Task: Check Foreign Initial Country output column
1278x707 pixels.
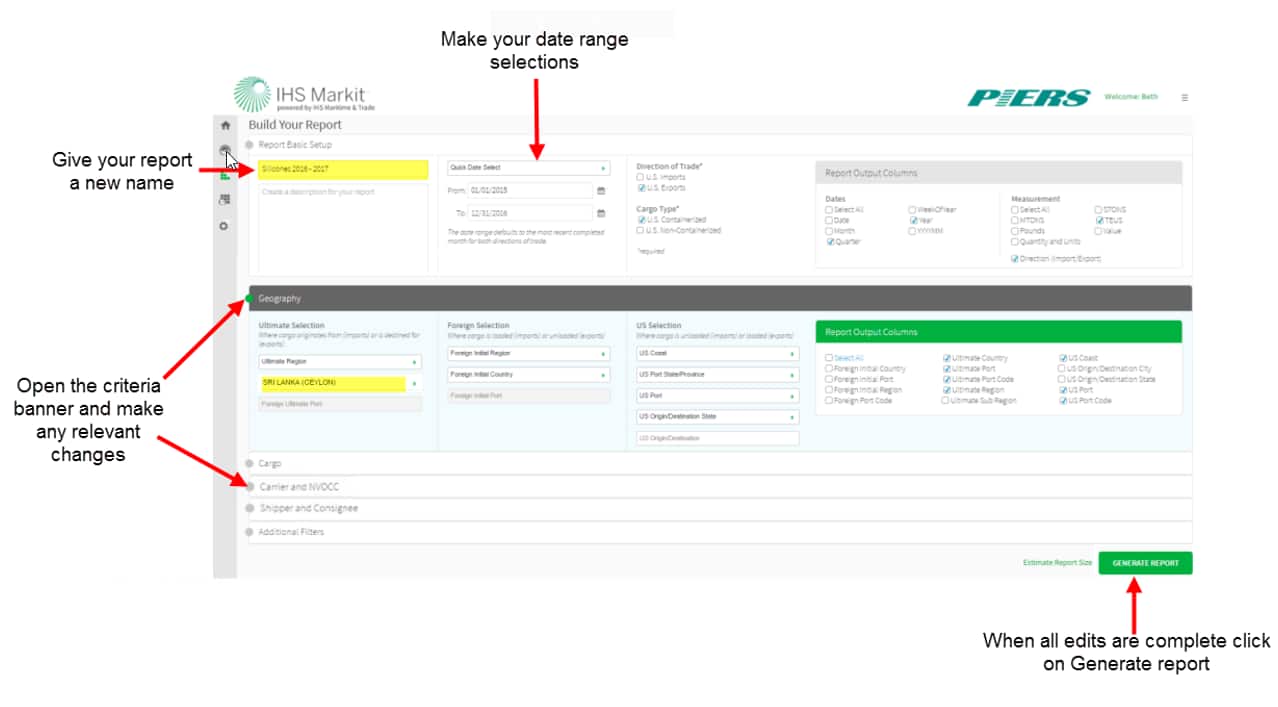Action: click(x=829, y=369)
